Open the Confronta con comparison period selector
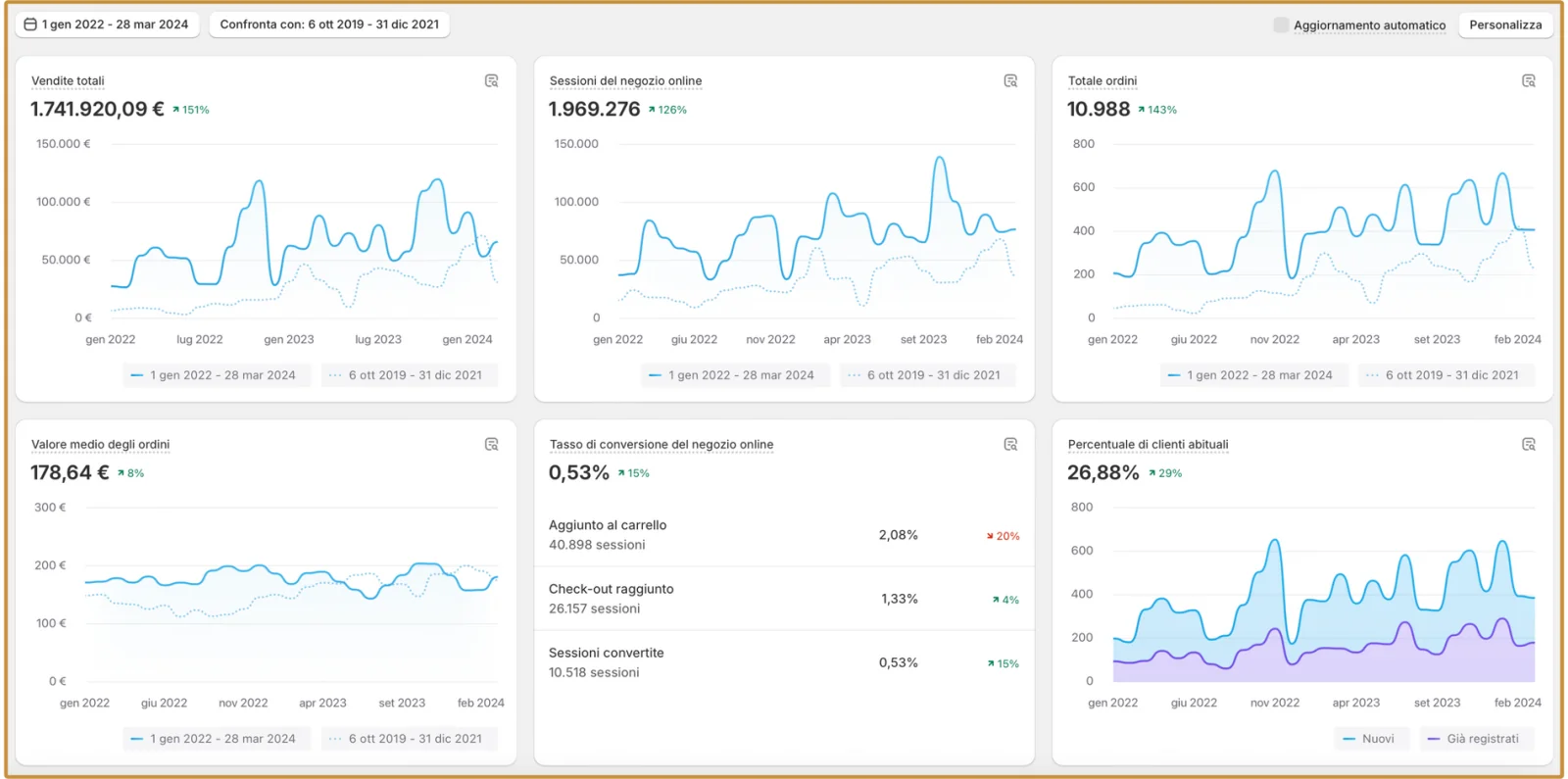Image resolution: width=1568 pixels, height=779 pixels. click(329, 24)
